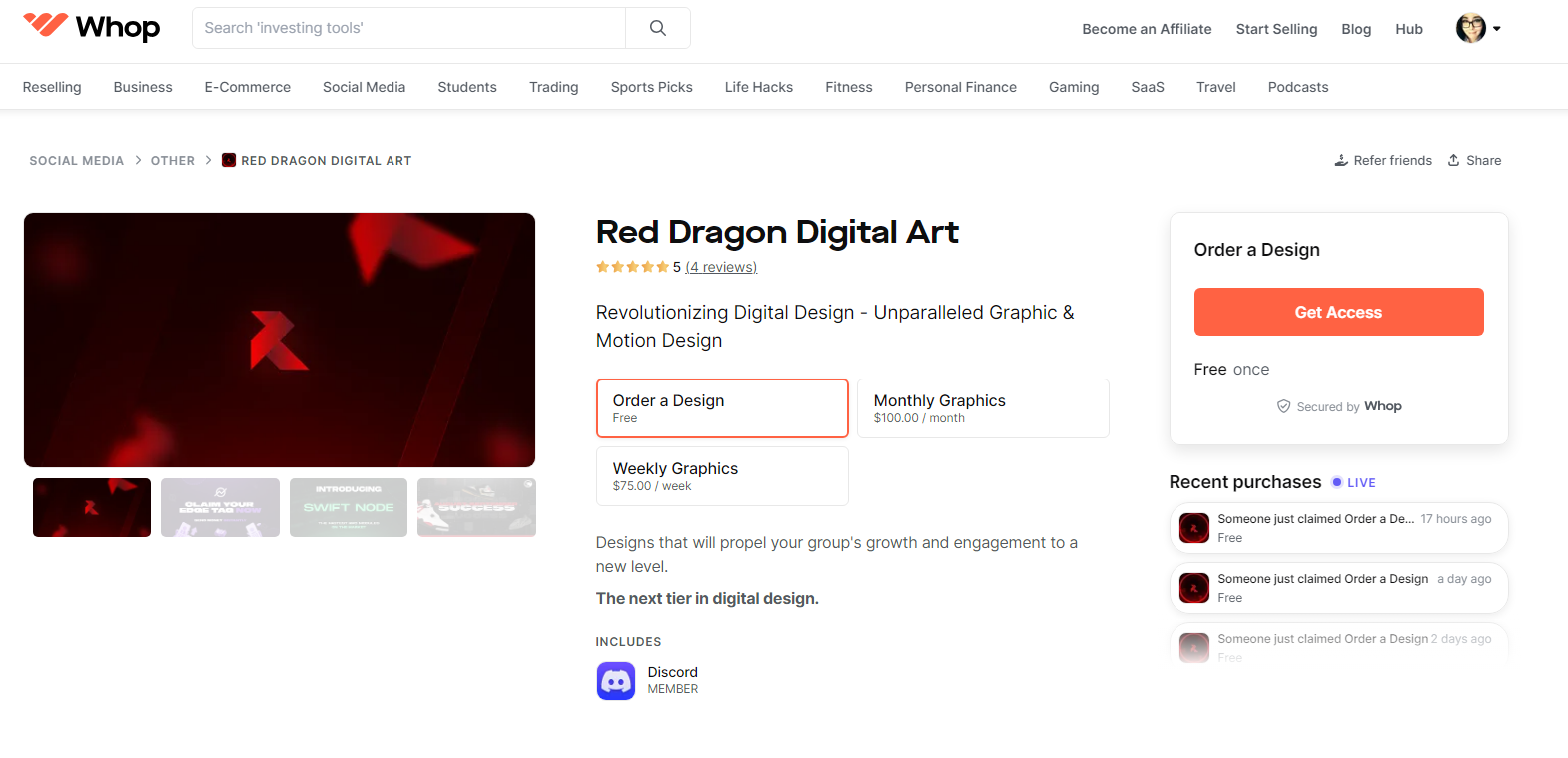Image resolution: width=1568 pixels, height=758 pixels.
Task: Select the first red logo thumbnail
Action: 92,507
